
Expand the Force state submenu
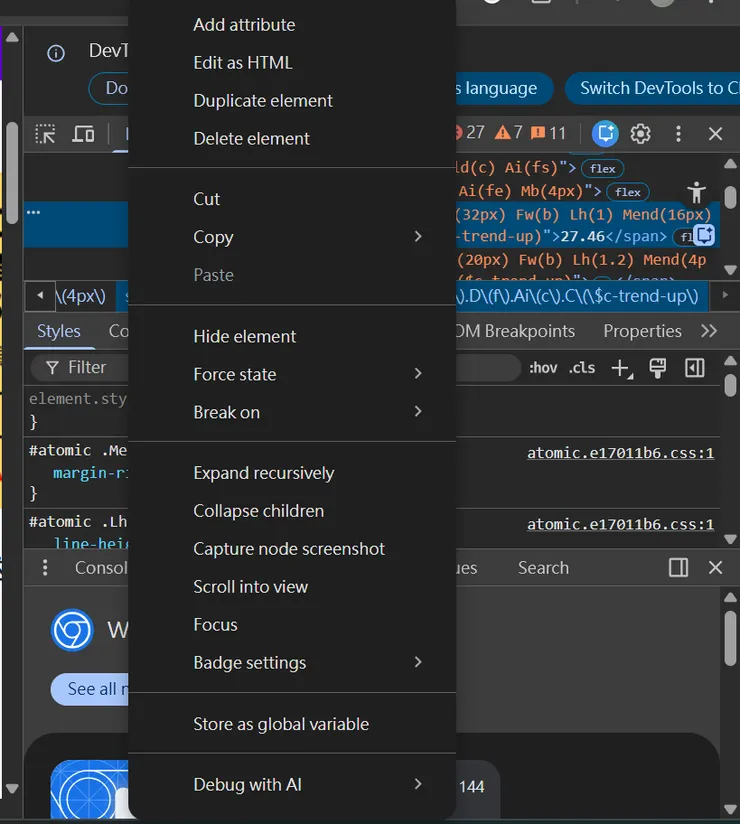pyautogui.click(x=292, y=374)
